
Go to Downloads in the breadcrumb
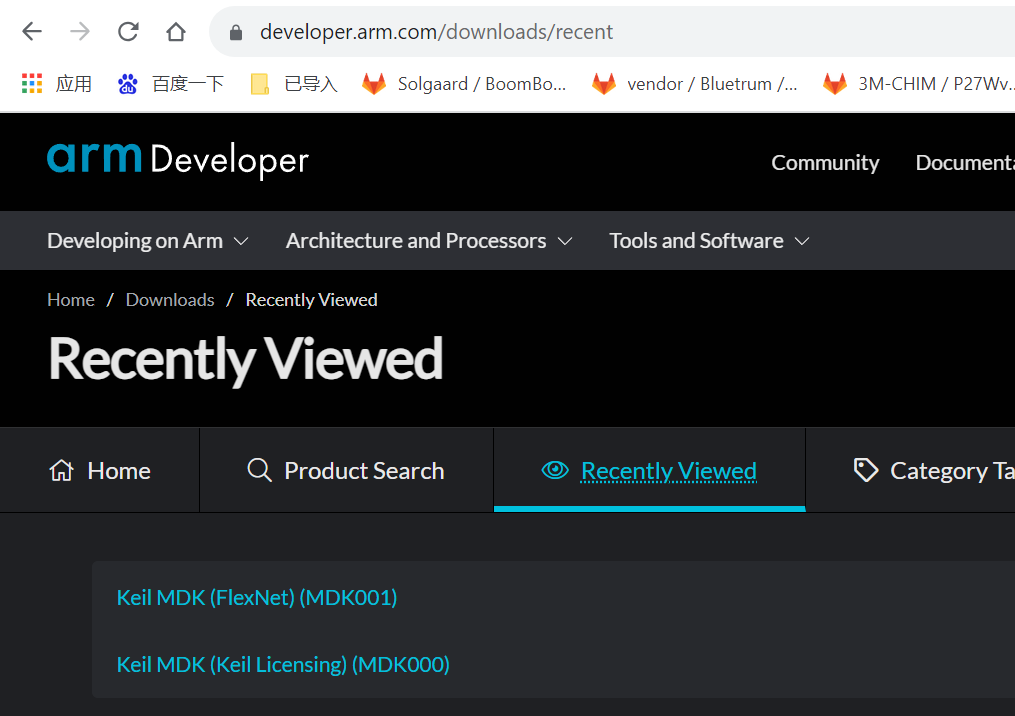tap(170, 300)
